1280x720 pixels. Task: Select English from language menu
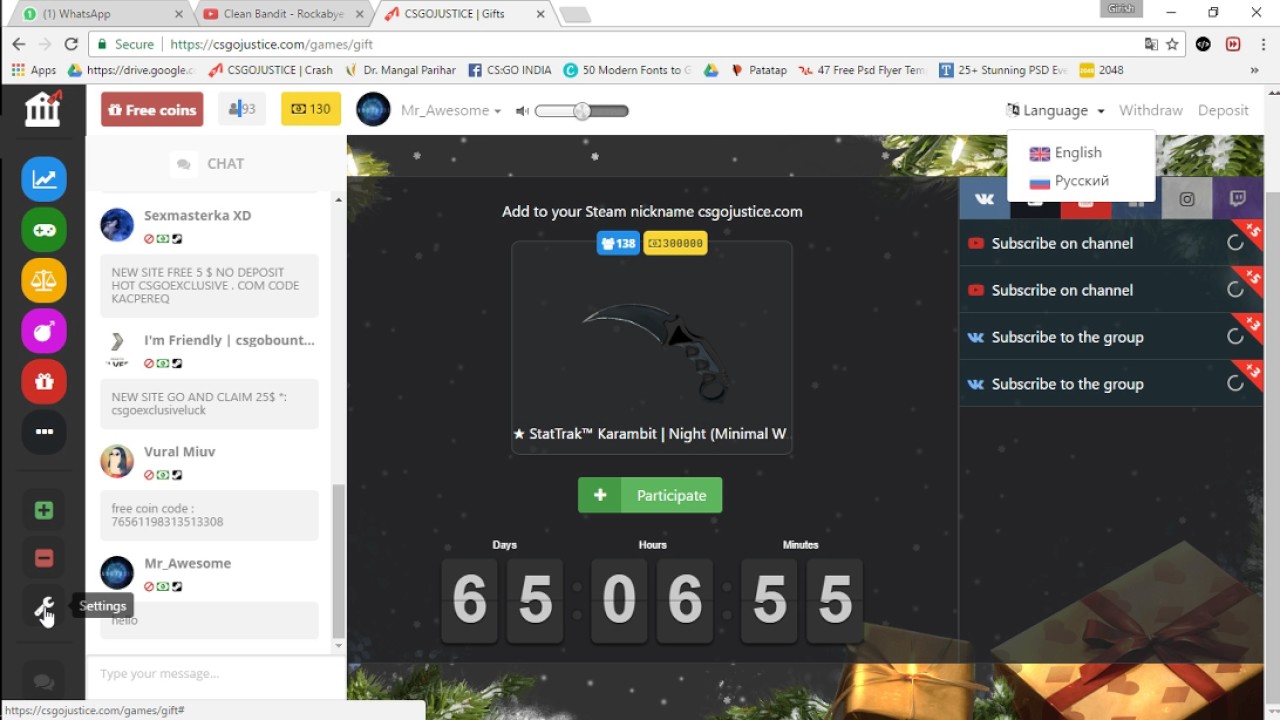[1066, 153]
